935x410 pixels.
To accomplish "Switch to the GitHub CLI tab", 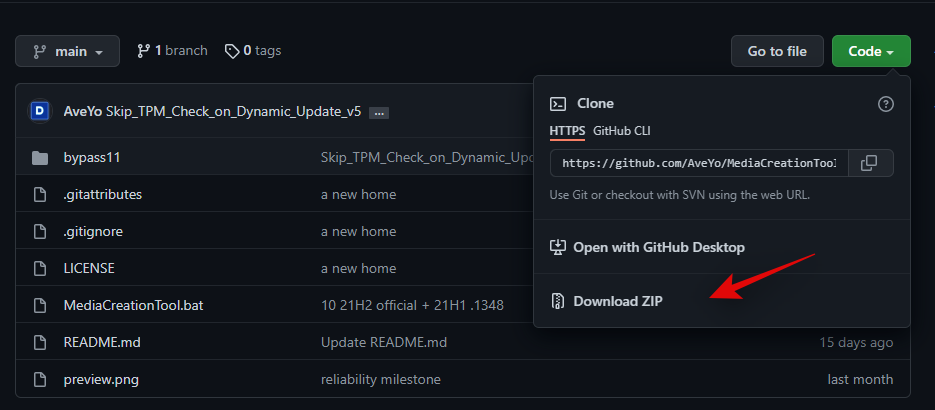I will pos(622,131).
